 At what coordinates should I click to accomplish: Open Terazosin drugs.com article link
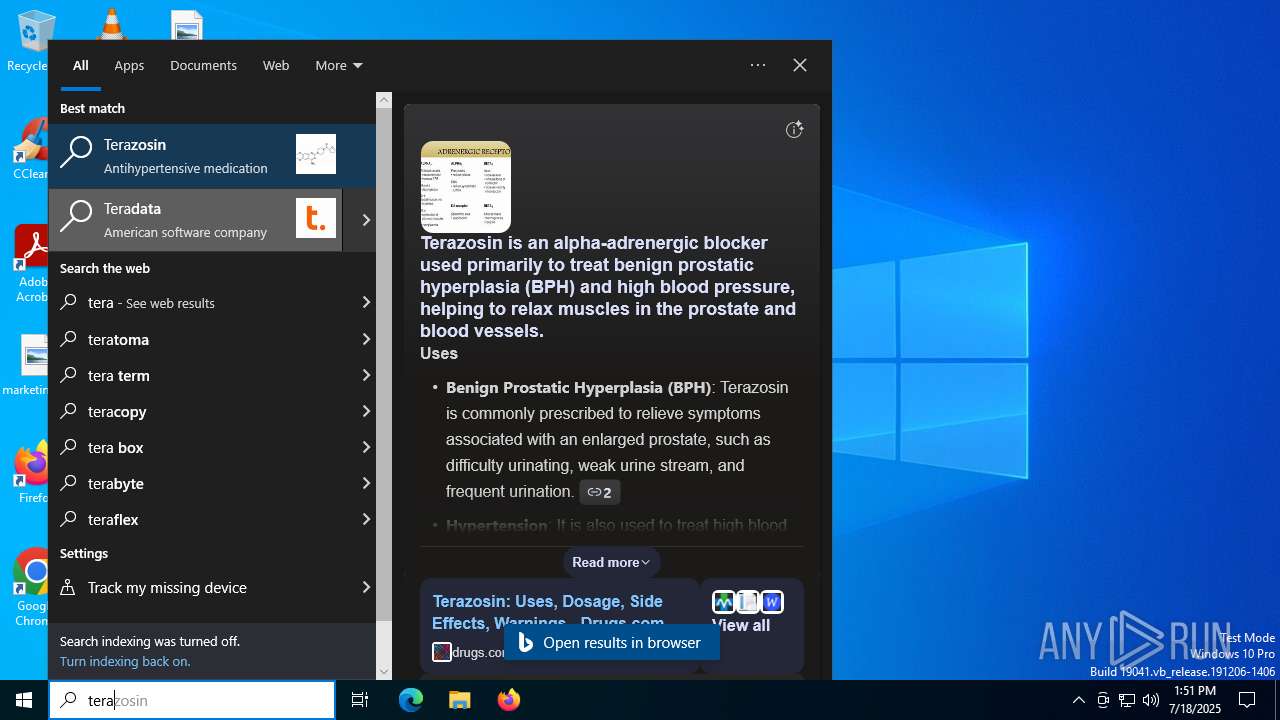tap(548, 612)
